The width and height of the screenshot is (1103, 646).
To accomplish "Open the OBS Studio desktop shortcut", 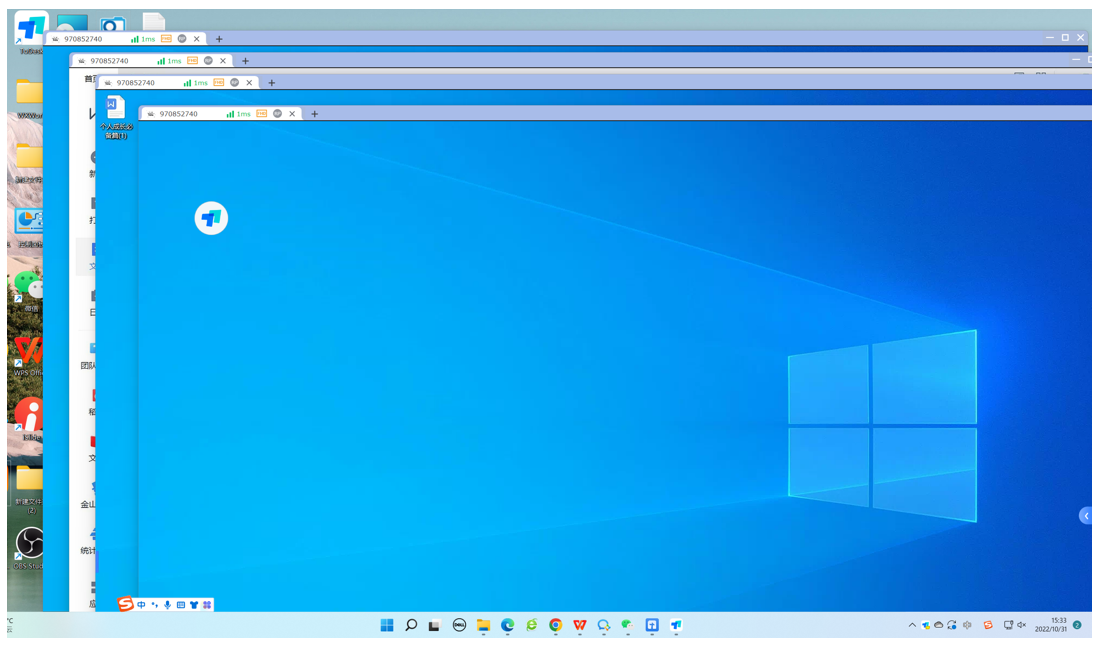I will [29, 548].
